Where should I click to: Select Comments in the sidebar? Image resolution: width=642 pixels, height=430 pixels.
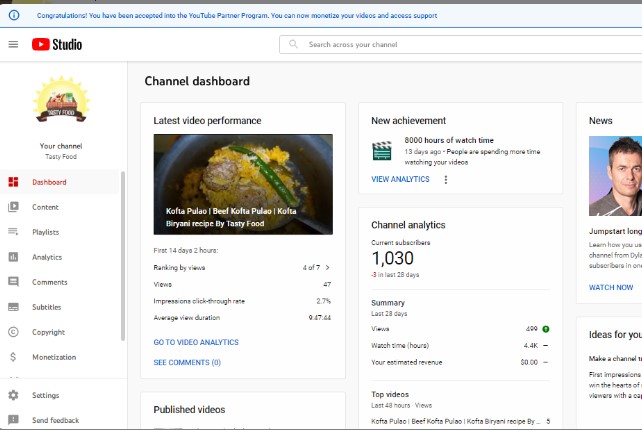click(x=60, y=282)
